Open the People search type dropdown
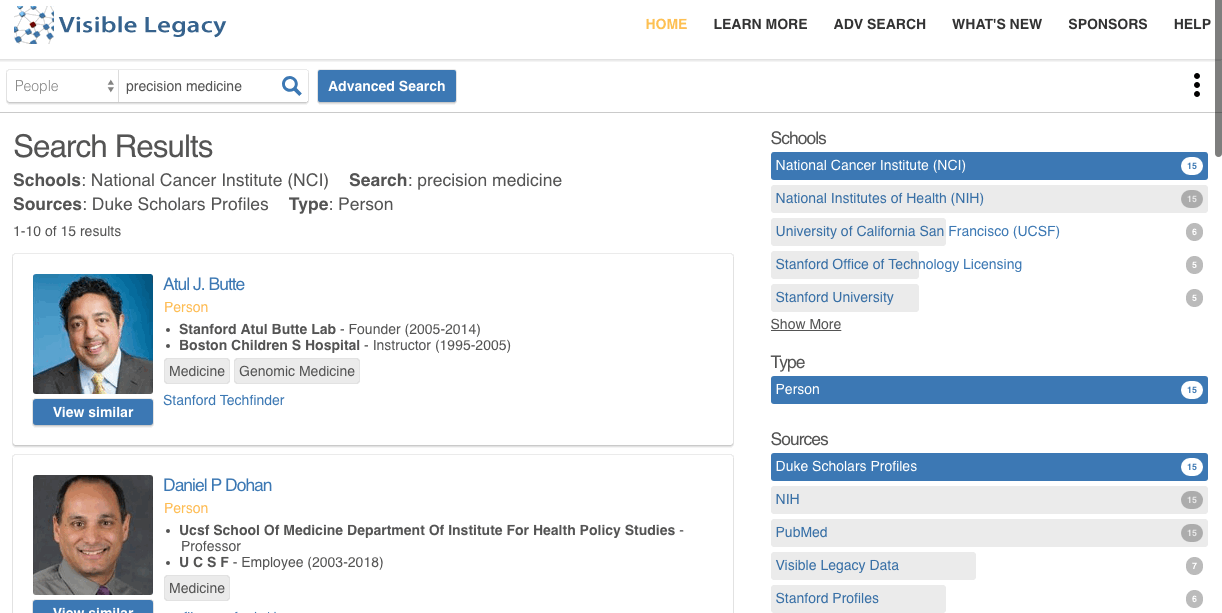 [x=63, y=86]
